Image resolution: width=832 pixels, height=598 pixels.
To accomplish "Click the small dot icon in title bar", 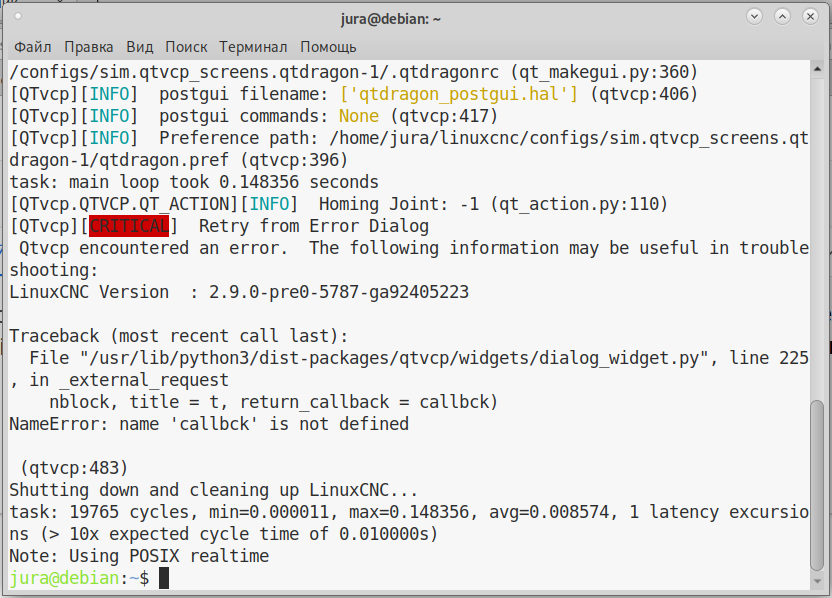I will pyautogui.click(x=18, y=16).
